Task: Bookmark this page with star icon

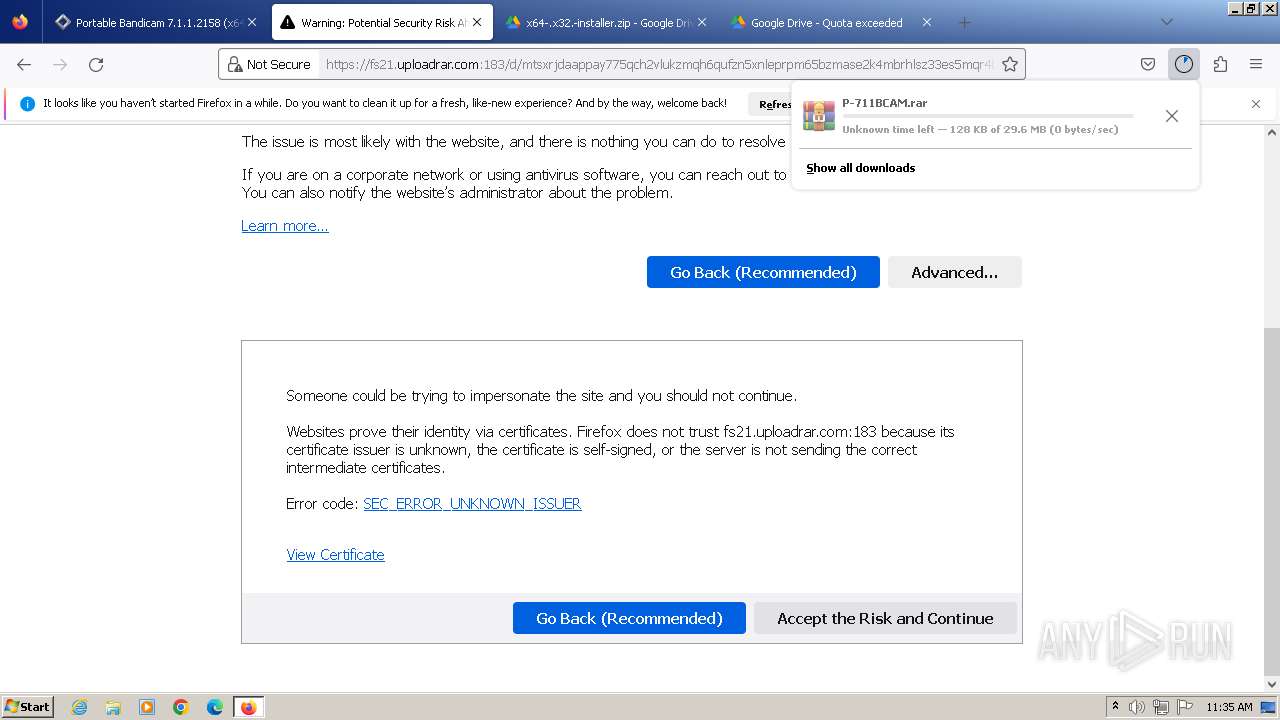Action: (1010, 64)
